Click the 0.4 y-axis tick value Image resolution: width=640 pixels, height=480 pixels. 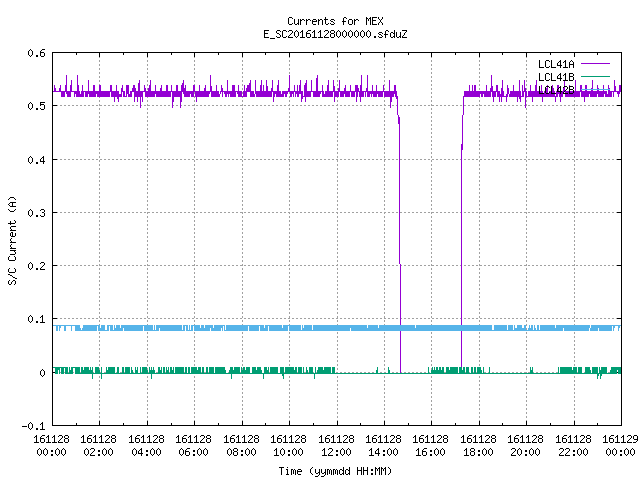point(36,160)
